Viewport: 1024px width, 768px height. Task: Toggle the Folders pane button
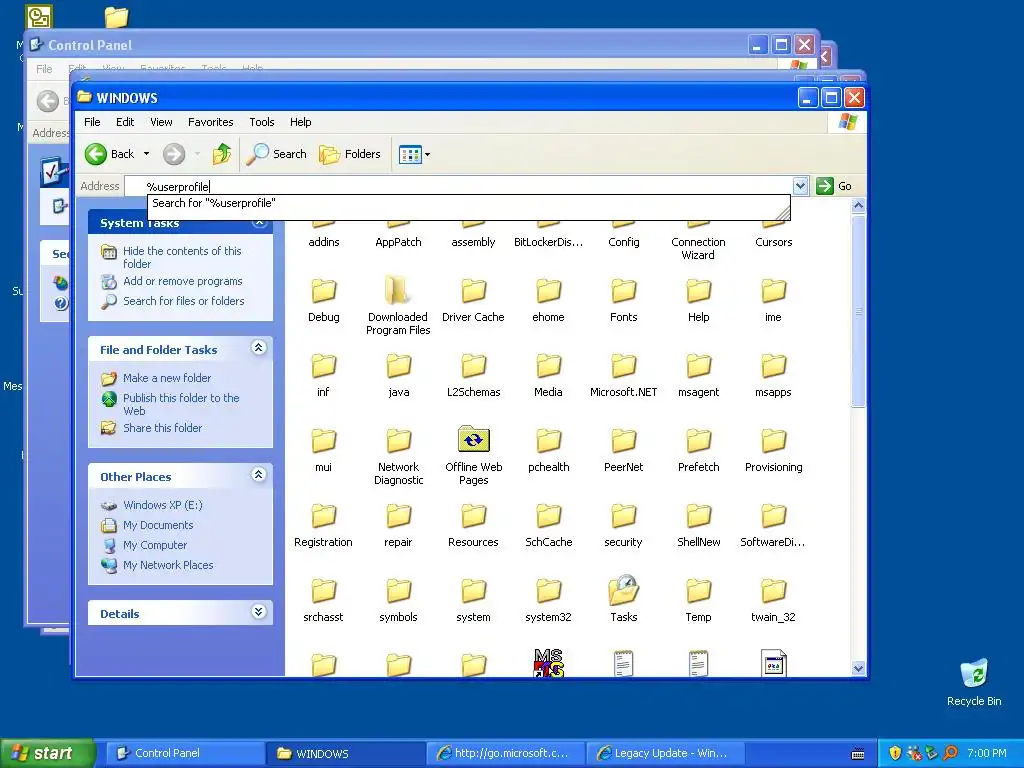(x=350, y=154)
